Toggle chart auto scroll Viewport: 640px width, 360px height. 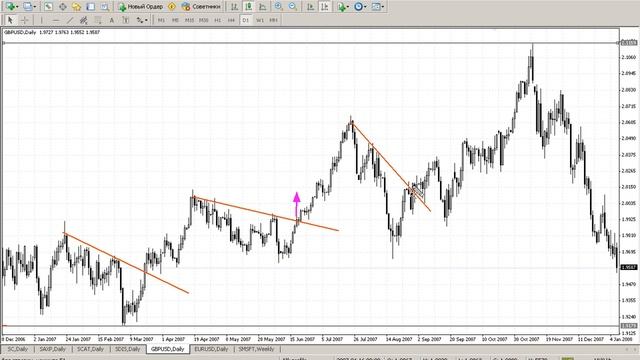311,7
